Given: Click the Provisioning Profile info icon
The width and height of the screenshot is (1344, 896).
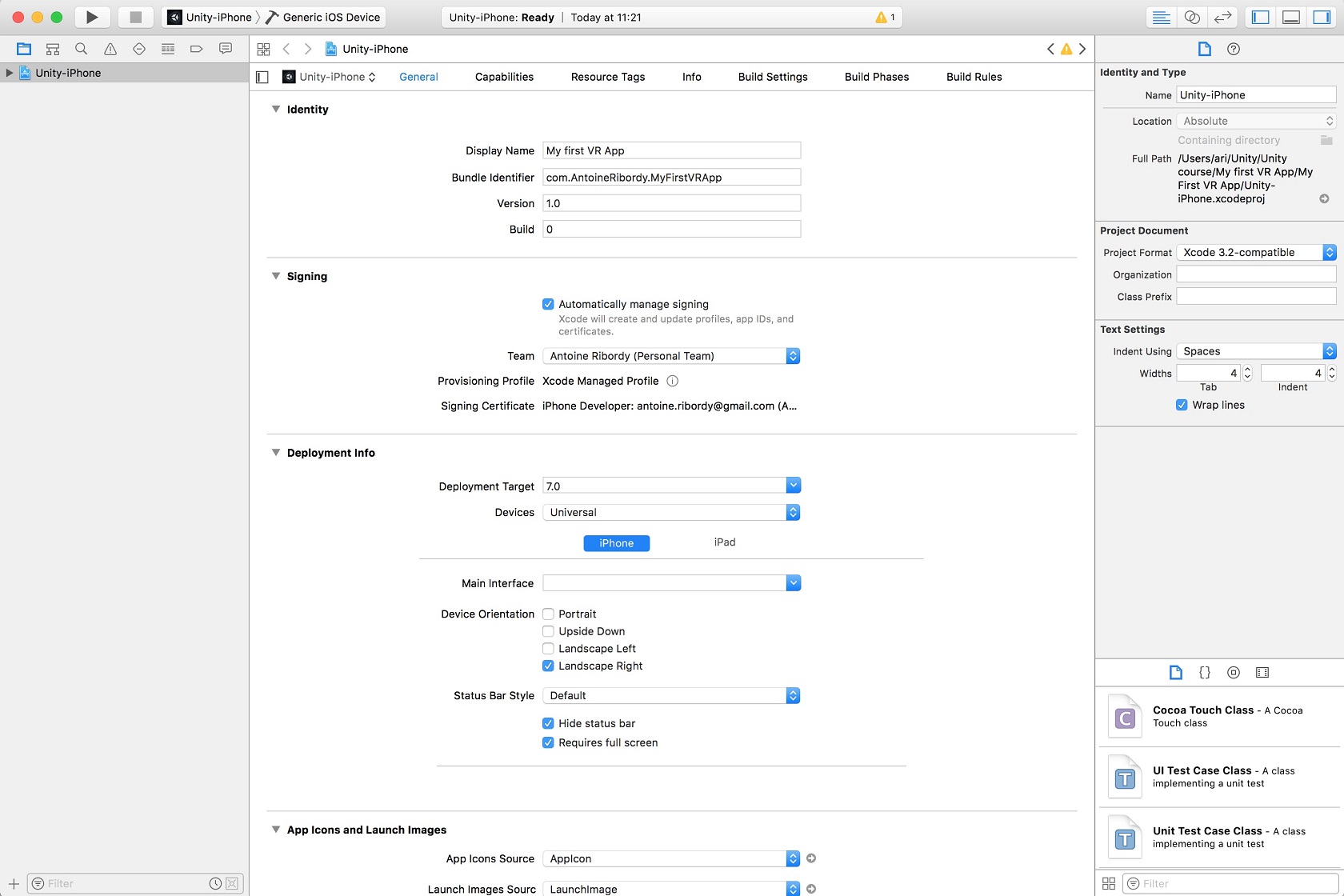Looking at the screenshot, I should (673, 381).
